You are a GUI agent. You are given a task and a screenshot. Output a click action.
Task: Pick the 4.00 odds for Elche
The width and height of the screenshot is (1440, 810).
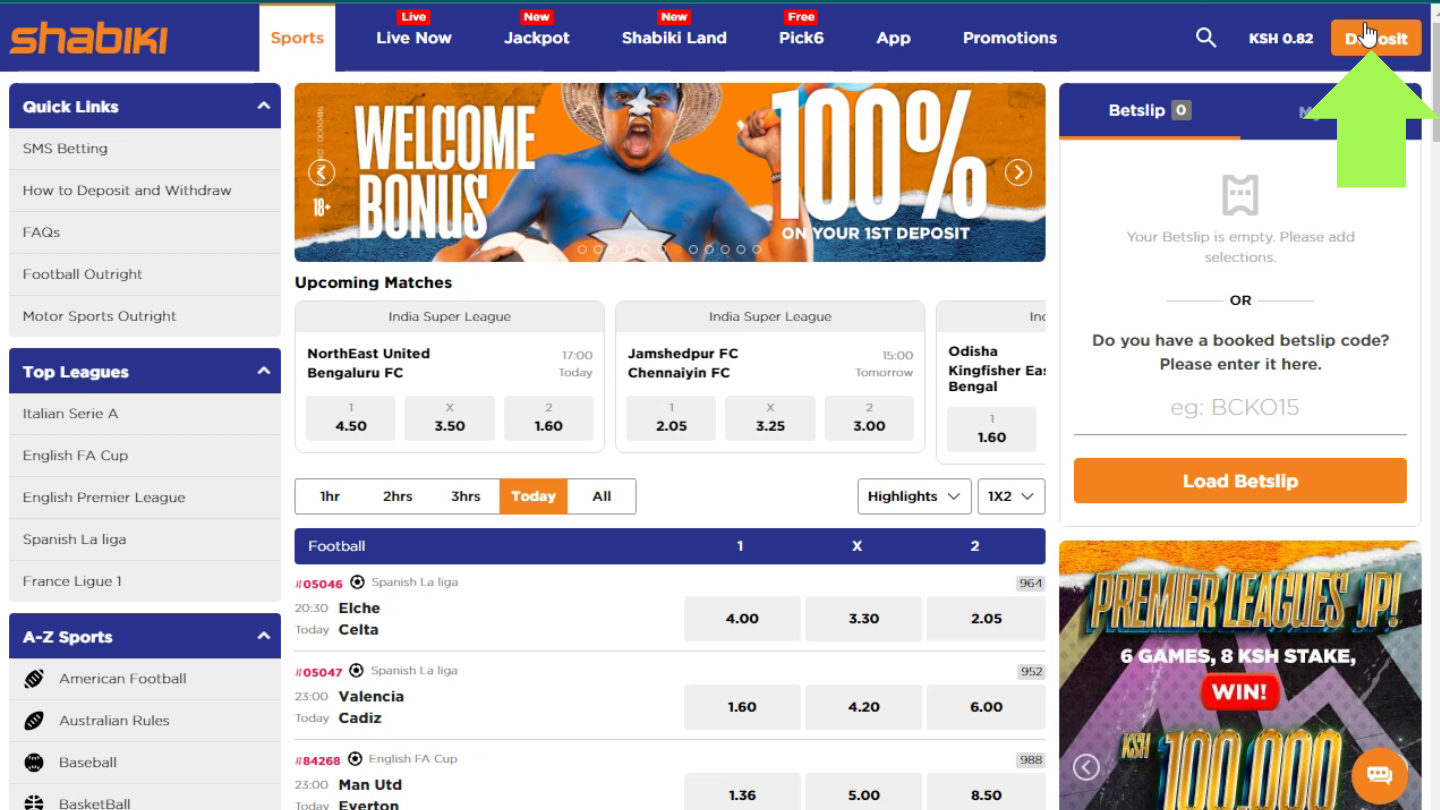[742, 619]
